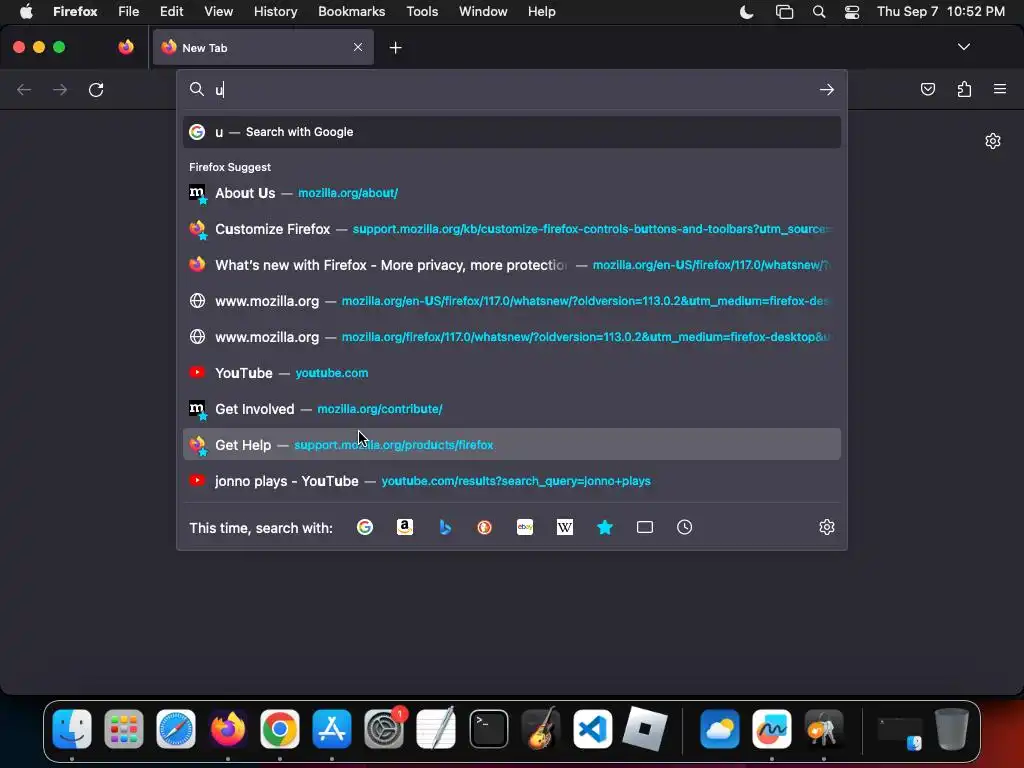
Task: Open search settings gear in suggestion panel
Action: [x=827, y=527]
